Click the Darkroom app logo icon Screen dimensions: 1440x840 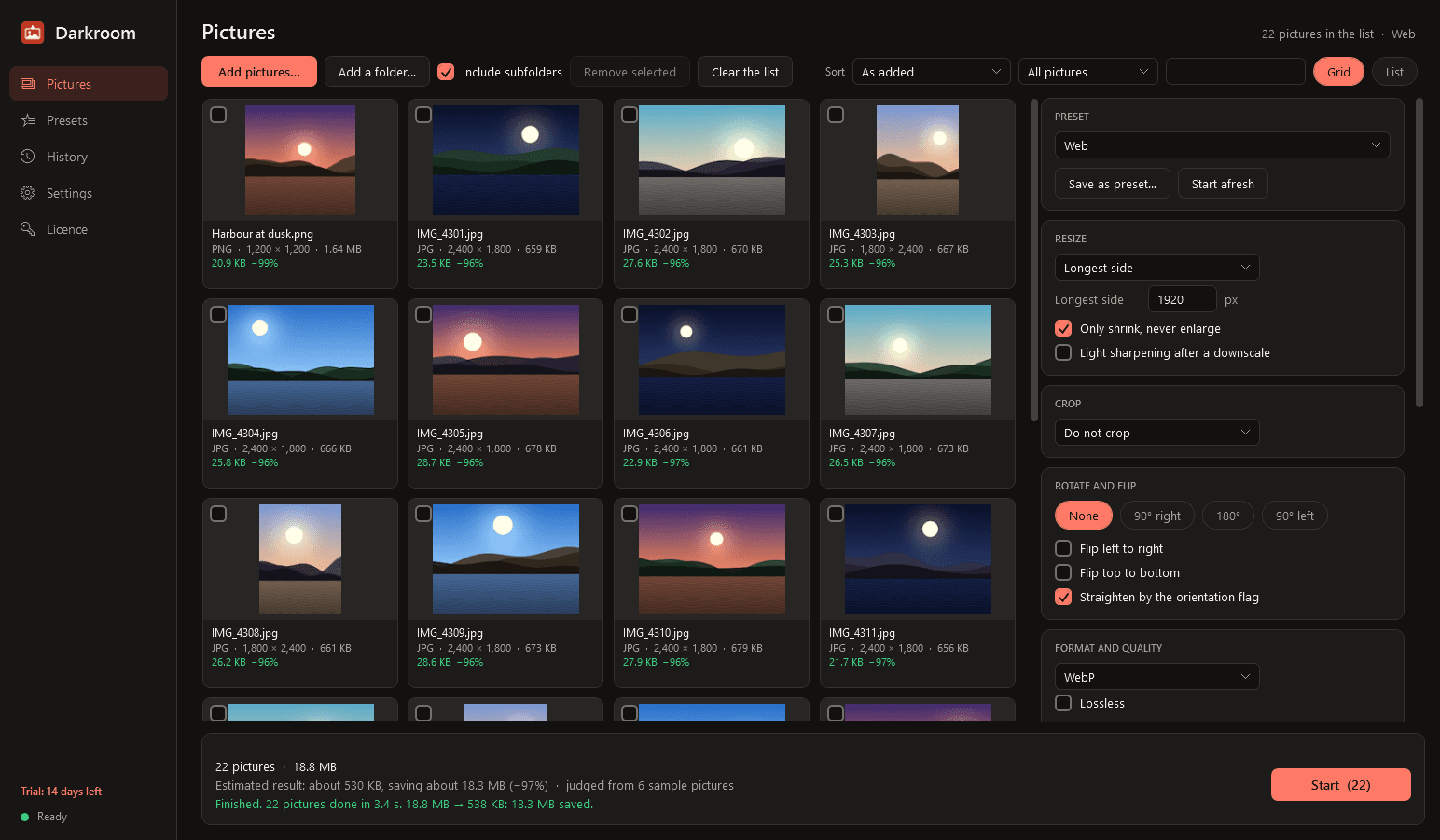[33, 33]
